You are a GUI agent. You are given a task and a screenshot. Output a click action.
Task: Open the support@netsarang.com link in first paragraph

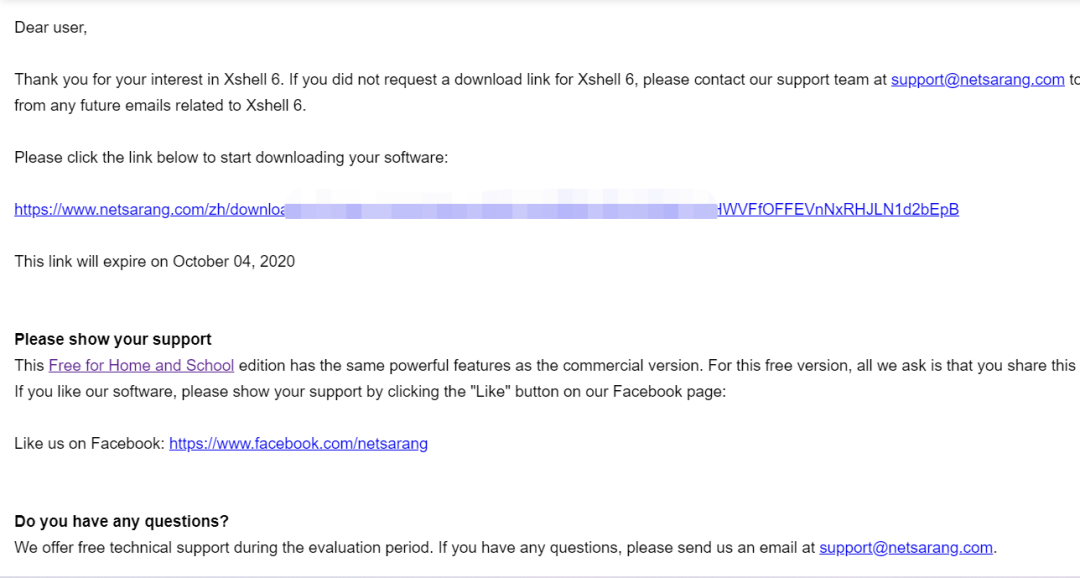click(977, 80)
